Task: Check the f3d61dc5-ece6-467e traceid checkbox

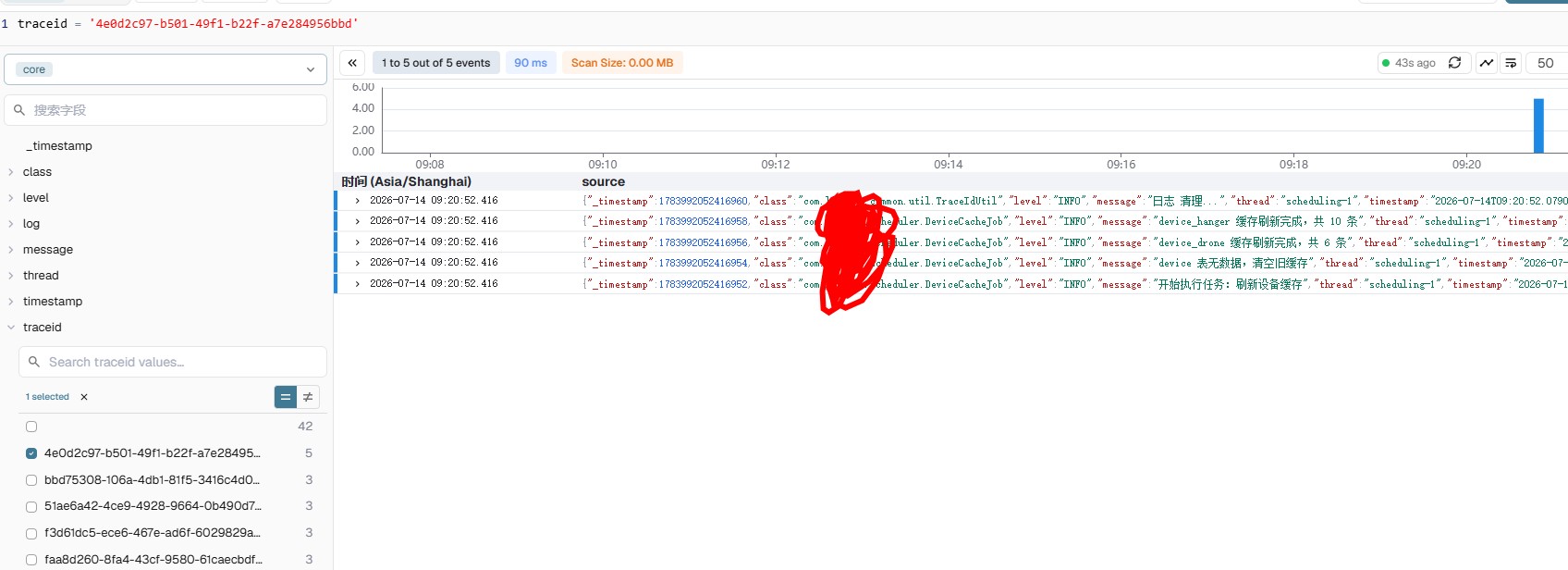Action: click(31, 533)
